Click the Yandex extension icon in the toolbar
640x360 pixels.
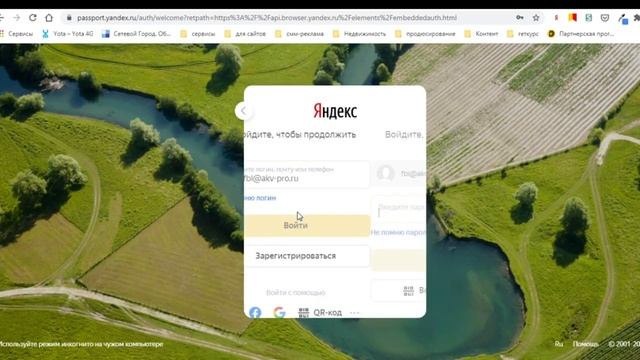point(556,18)
